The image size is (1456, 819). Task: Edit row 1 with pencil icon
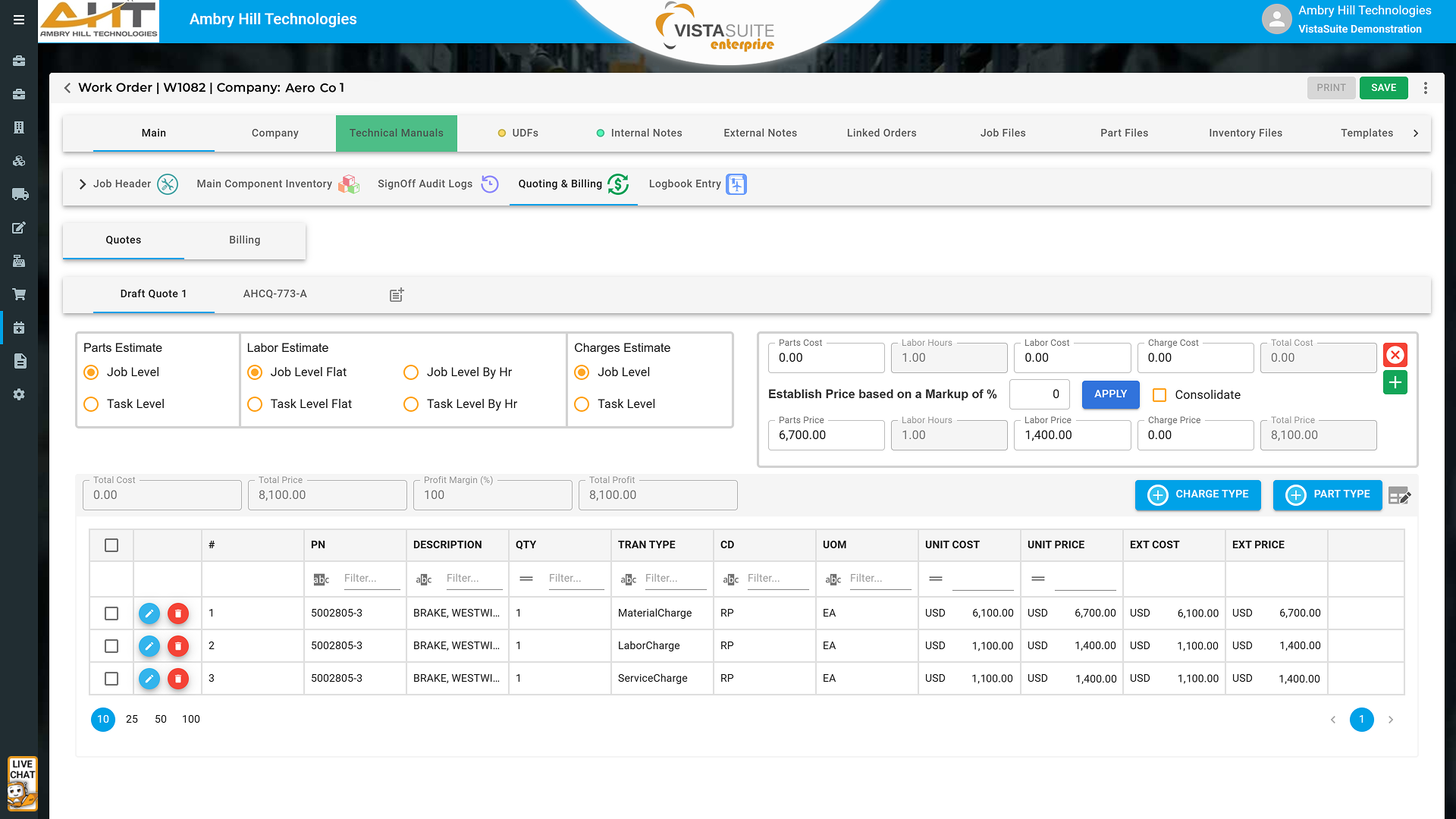[x=149, y=613]
